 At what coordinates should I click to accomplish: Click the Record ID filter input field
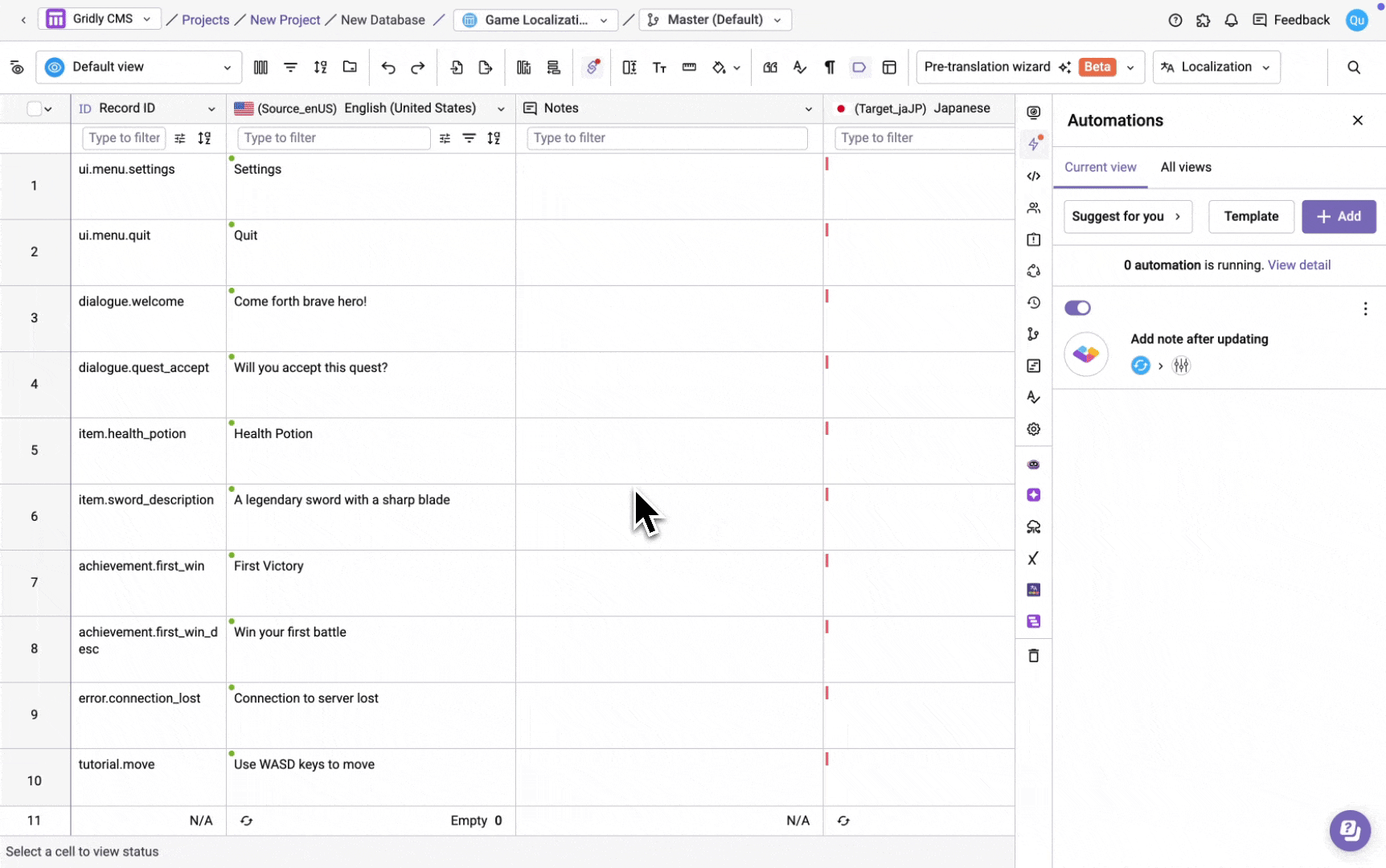tap(124, 138)
